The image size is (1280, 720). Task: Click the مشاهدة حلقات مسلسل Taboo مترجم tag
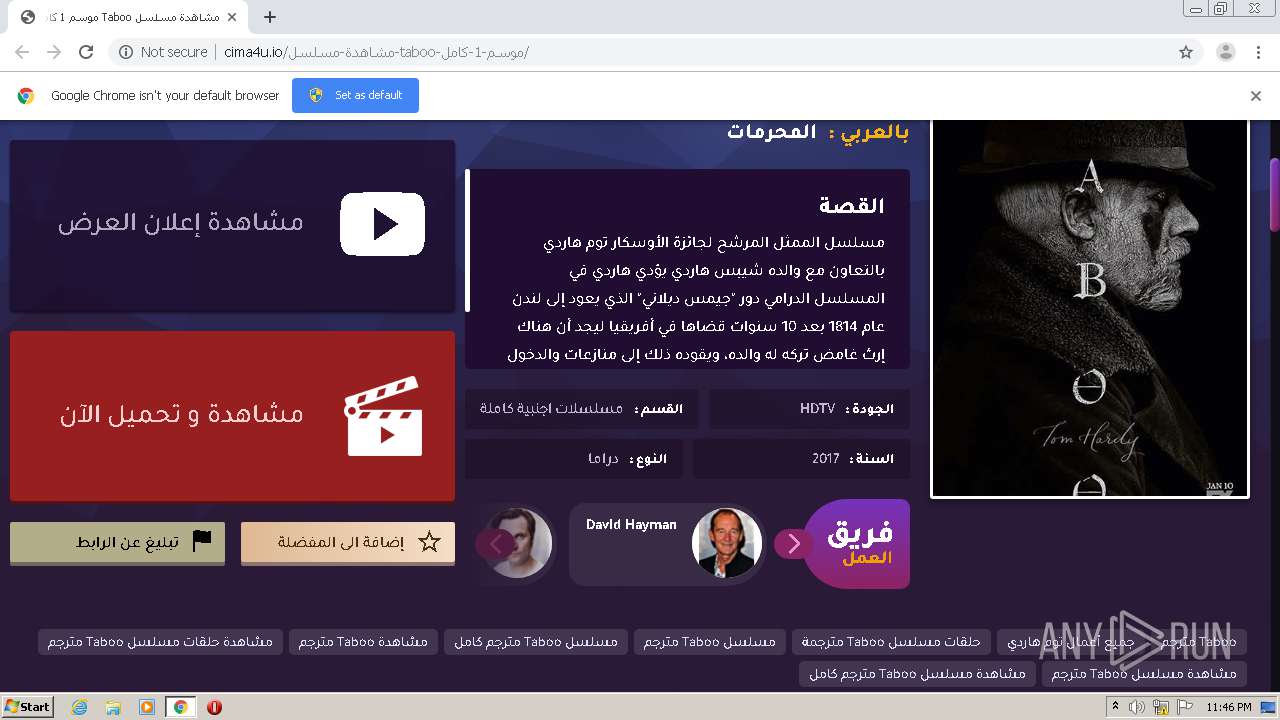point(160,641)
